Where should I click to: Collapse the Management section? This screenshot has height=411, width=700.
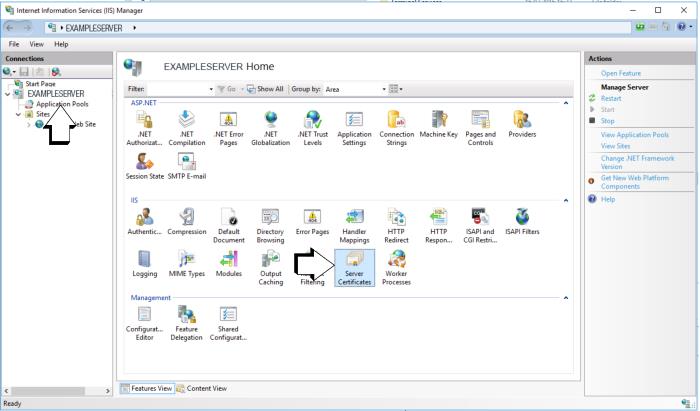coord(565,298)
